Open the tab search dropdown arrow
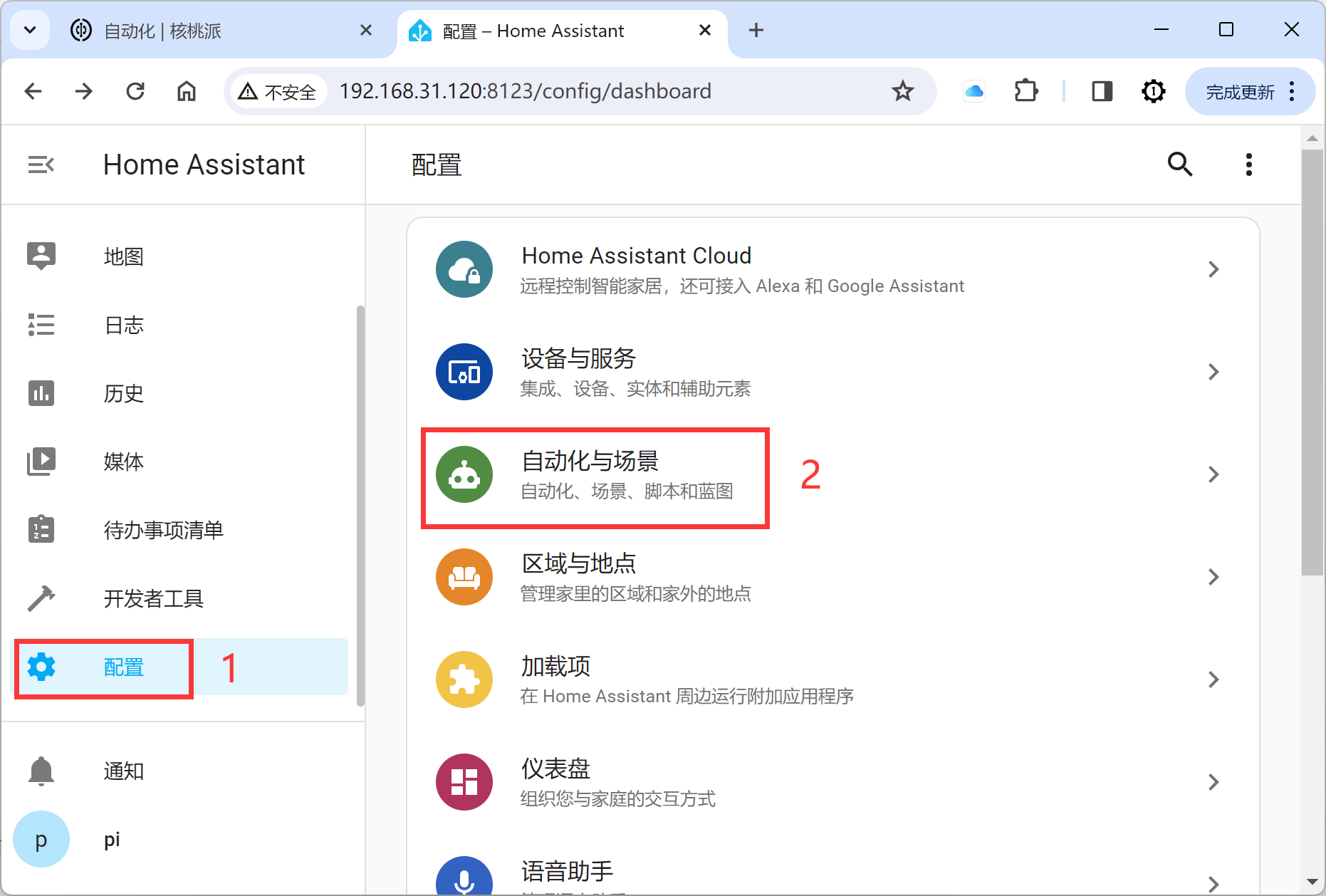This screenshot has width=1326, height=896. tap(30, 30)
